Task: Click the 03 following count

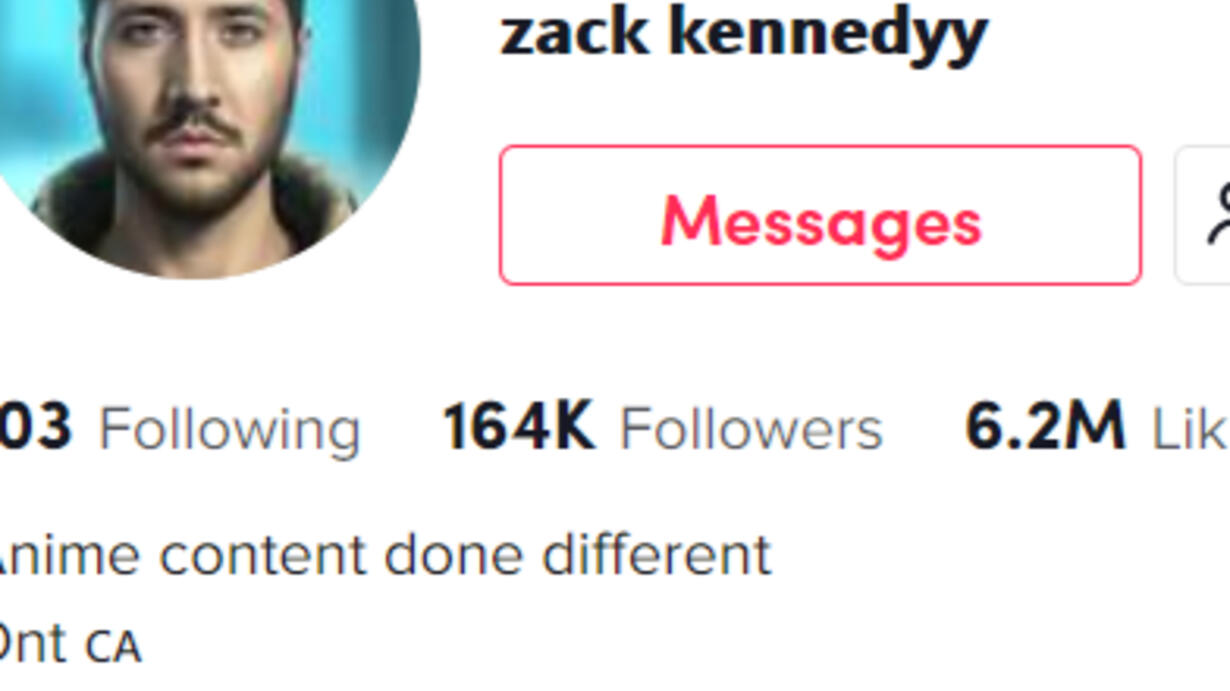Action: coord(36,427)
